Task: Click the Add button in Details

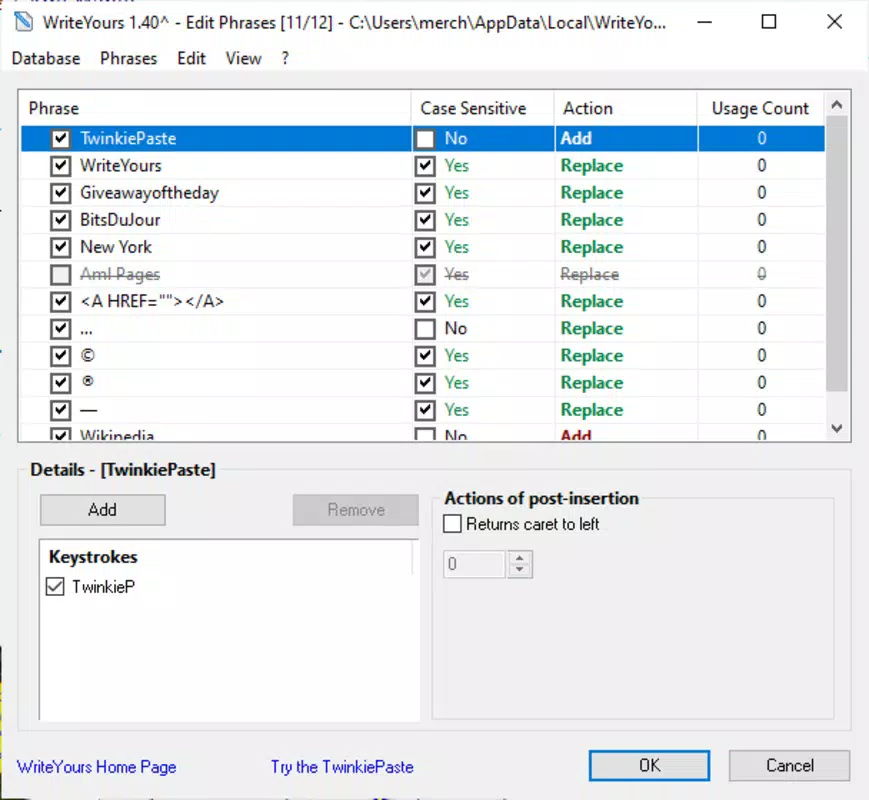Action: [103, 509]
